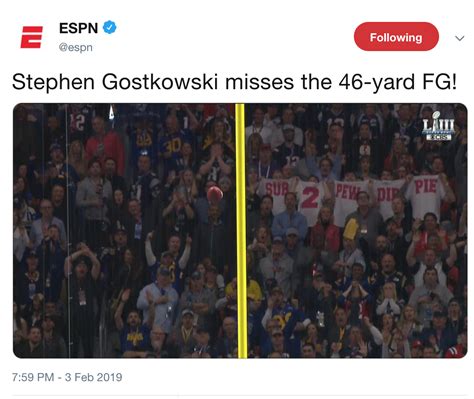Toggle the red Following button
Viewport: 474px width, 399px height.
pyautogui.click(x=396, y=37)
